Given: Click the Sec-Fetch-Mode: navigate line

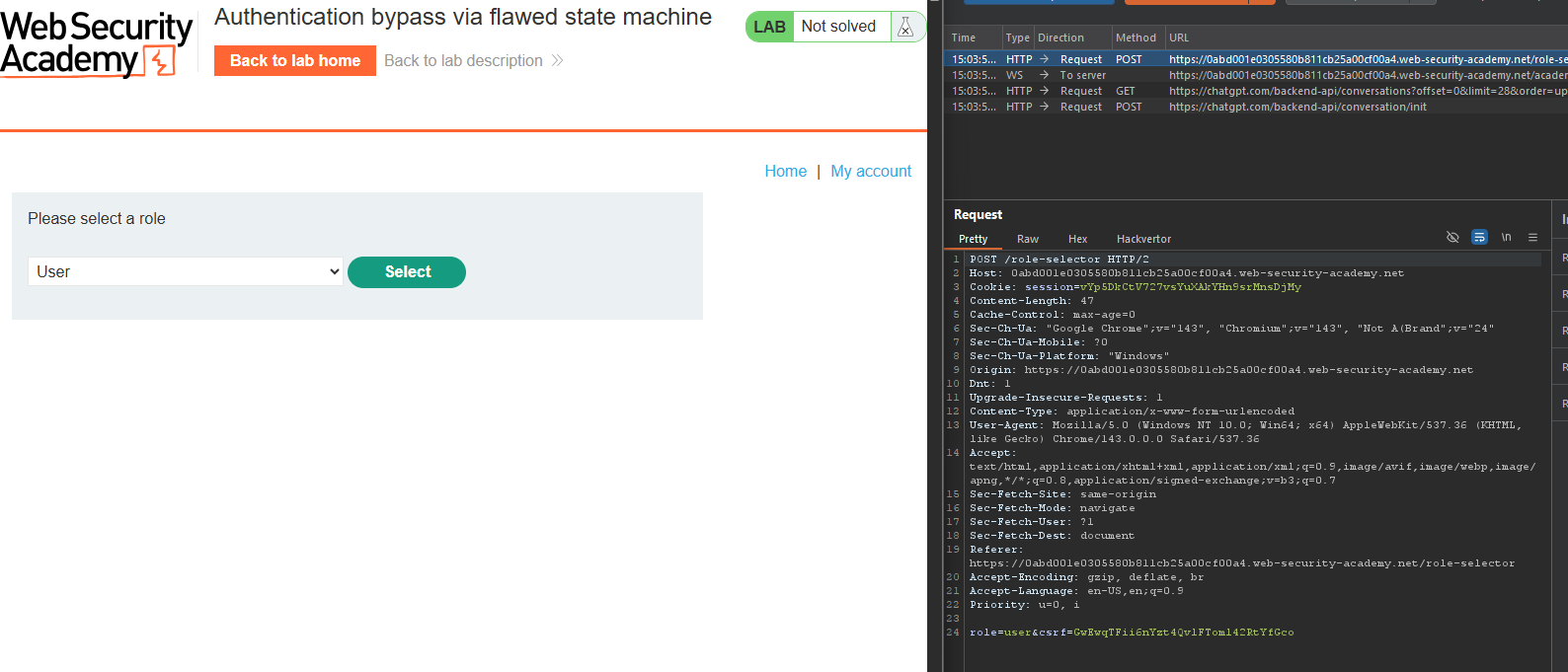Looking at the screenshot, I should coord(1052,508).
